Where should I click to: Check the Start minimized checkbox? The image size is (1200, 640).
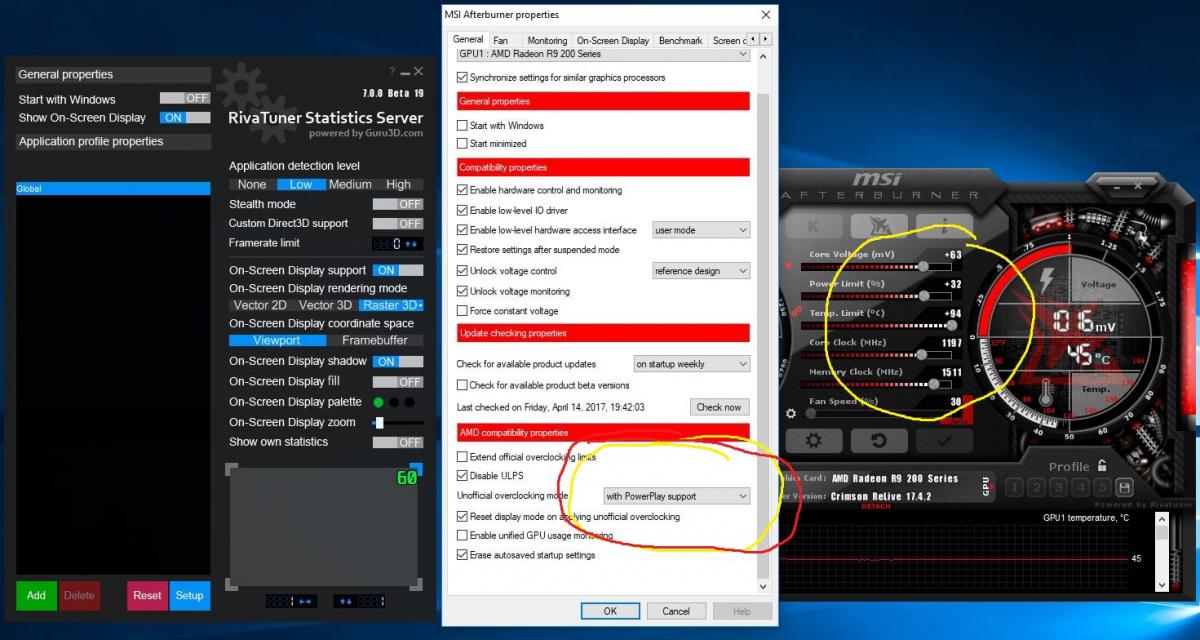coord(462,144)
